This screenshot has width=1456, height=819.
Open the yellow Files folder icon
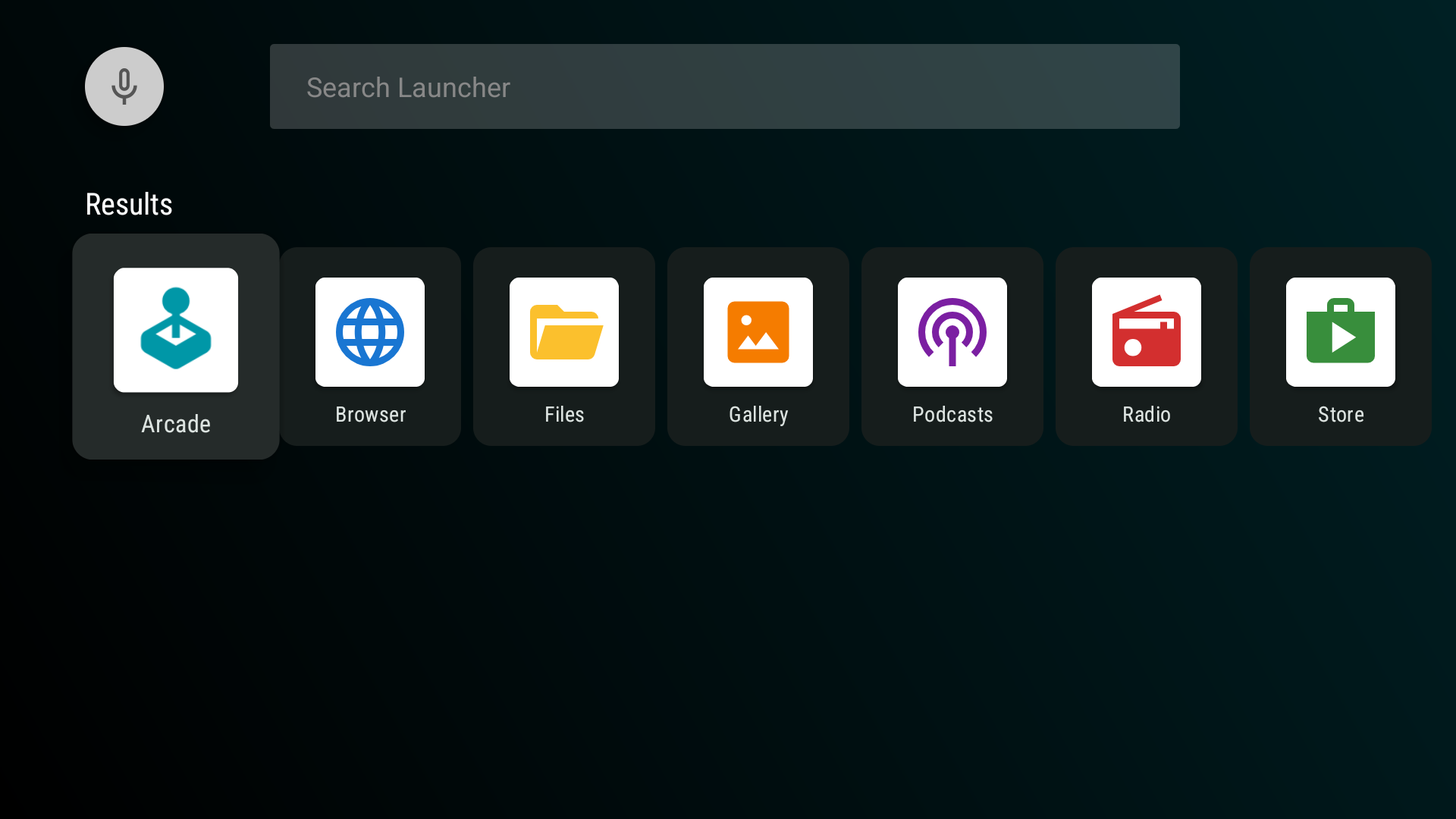pyautogui.click(x=564, y=332)
